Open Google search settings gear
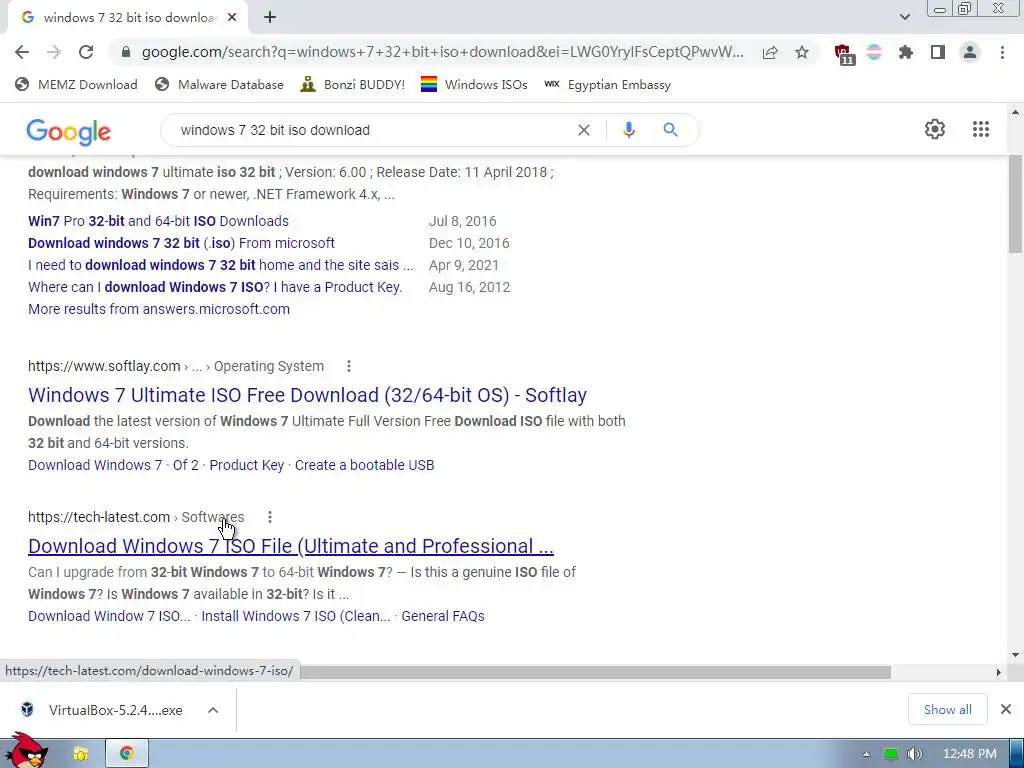The width and height of the screenshot is (1024, 768). pos(935,129)
